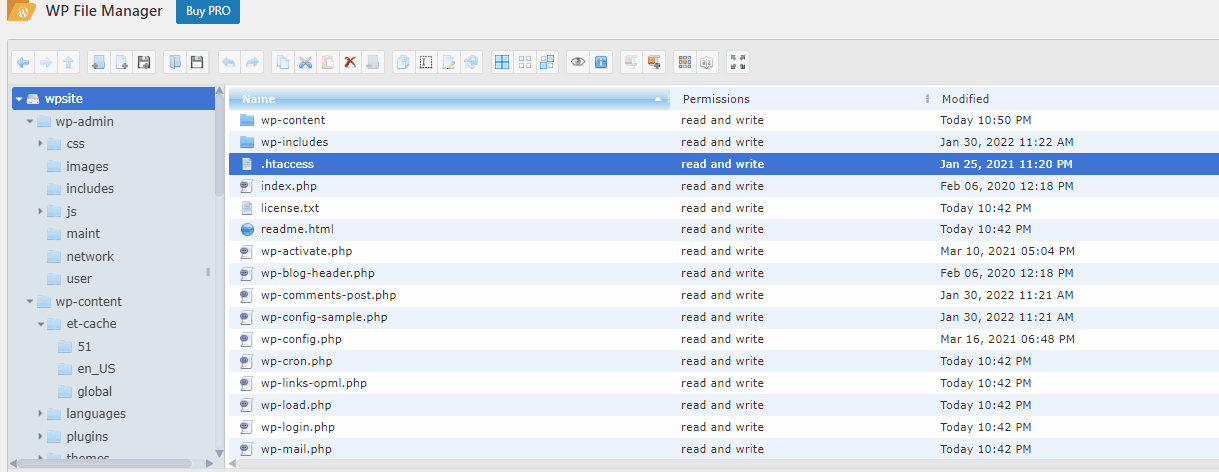1219x472 pixels.
Task: Create a new folder via toolbar icon
Action: coord(98,62)
